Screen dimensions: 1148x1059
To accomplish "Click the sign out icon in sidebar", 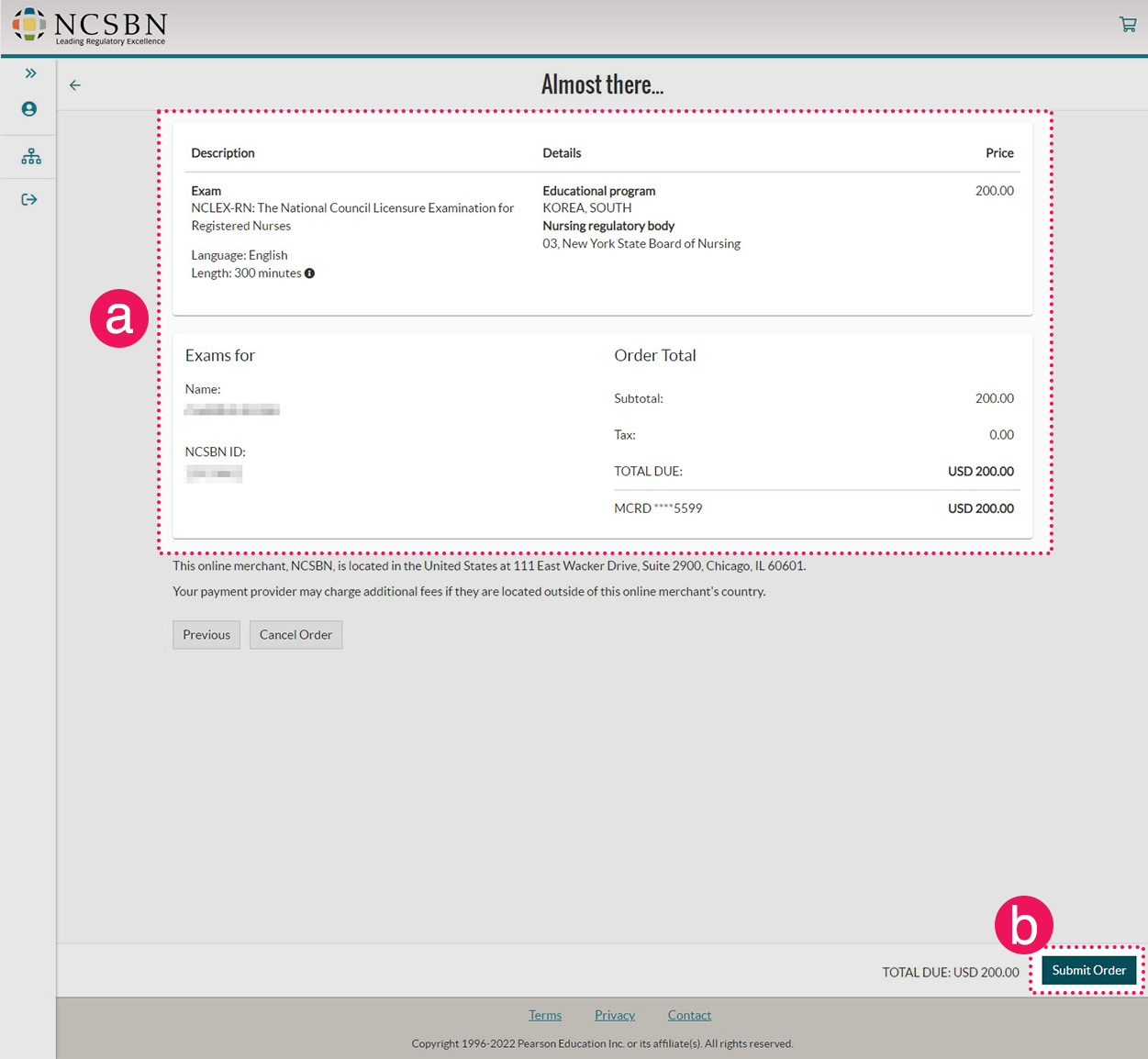I will (x=29, y=200).
